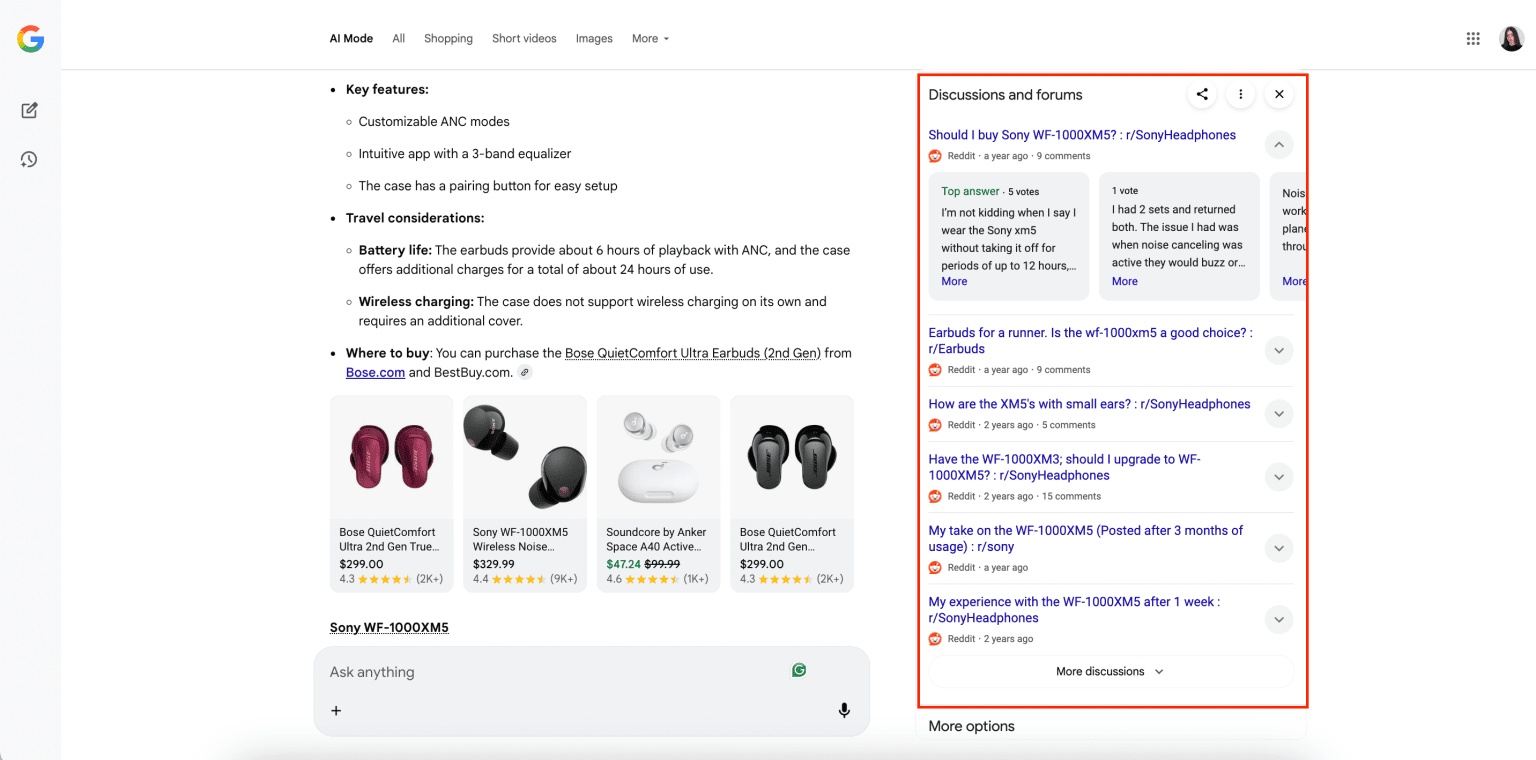
Task: Click the Google logo
Action: tap(29, 39)
